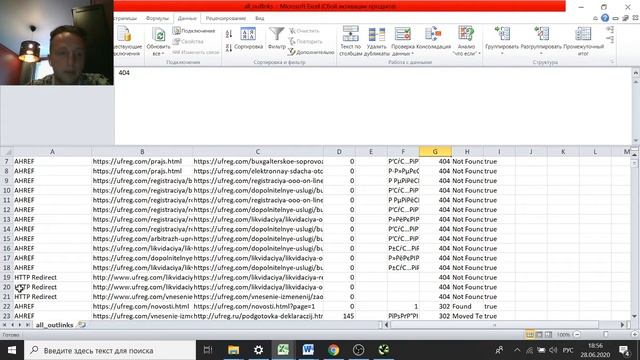Click the Windows taskbar search box
The width and height of the screenshot is (640, 360).
[110, 350]
